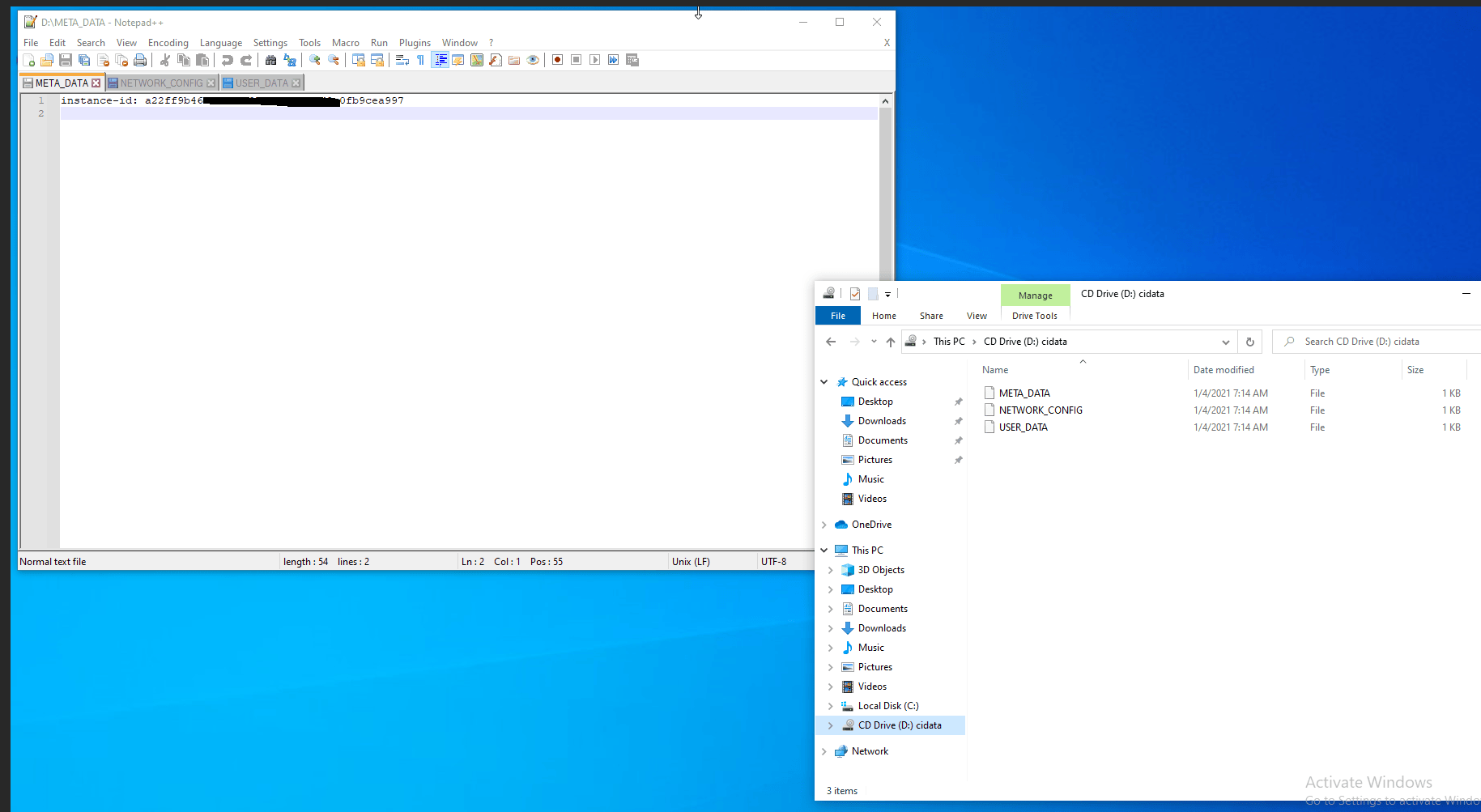Click the Paste toolbar icon
Viewport: 1481px width, 812px height.
202,60
